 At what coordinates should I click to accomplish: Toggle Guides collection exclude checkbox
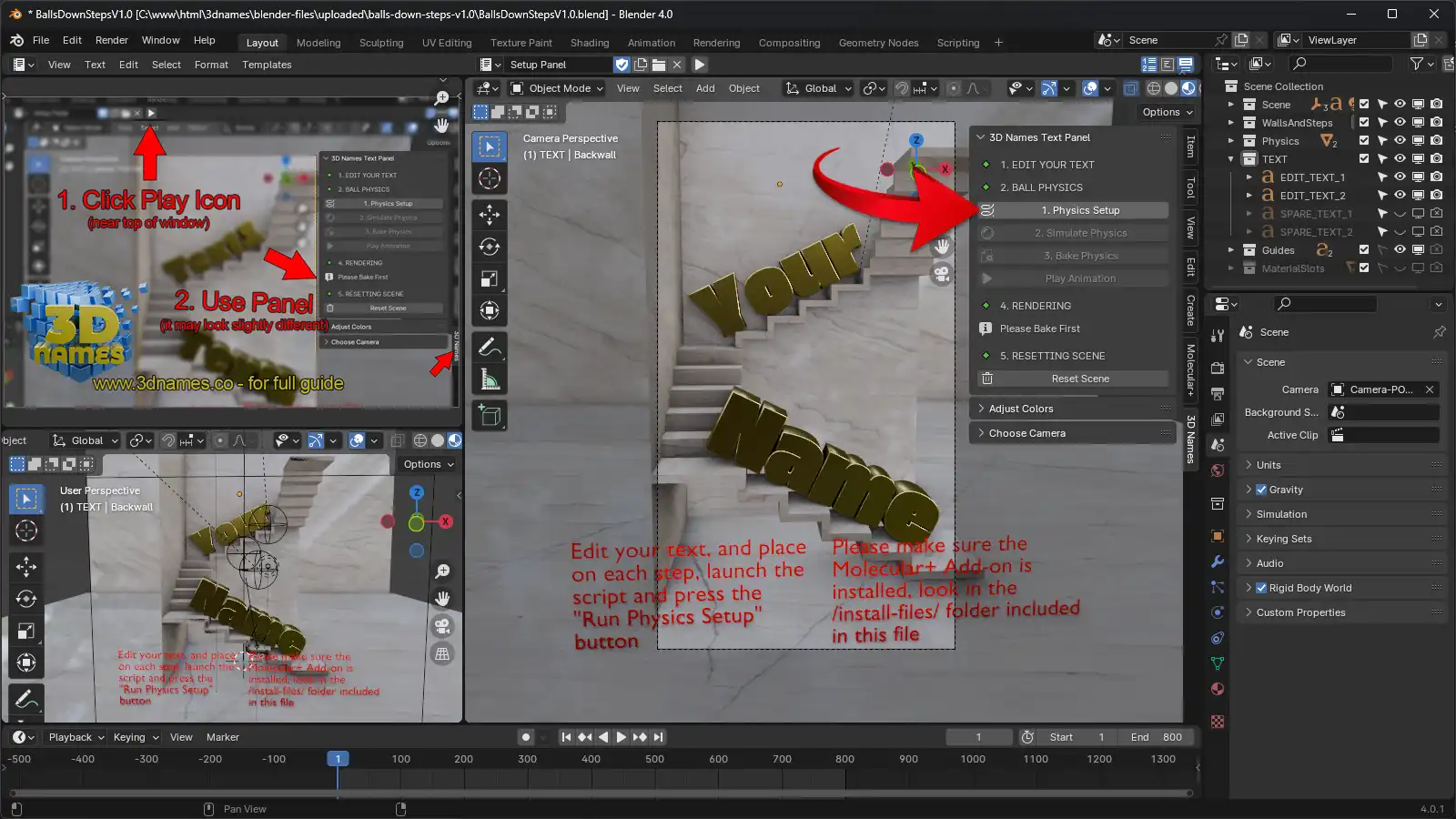pyautogui.click(x=1364, y=250)
